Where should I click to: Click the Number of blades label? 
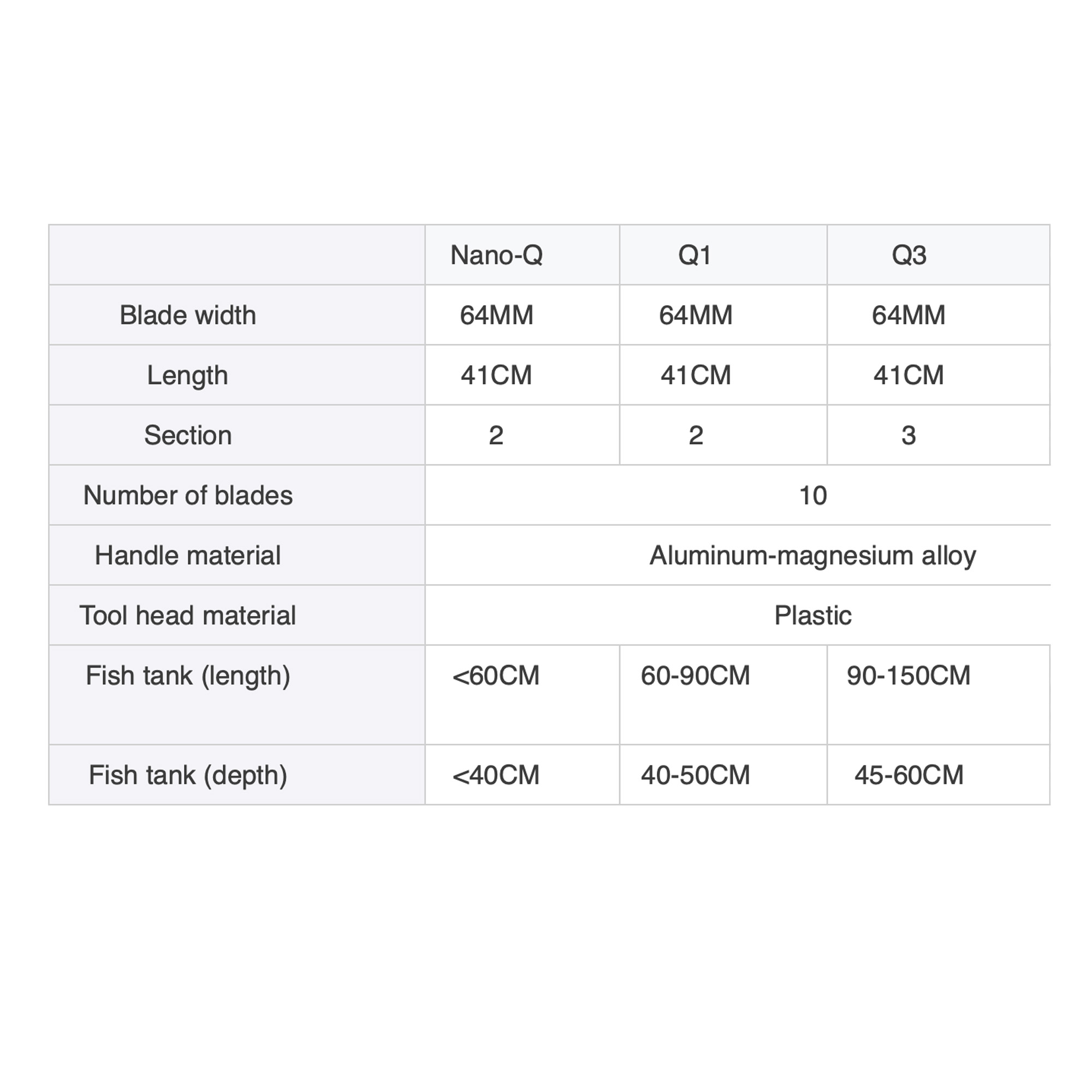[x=188, y=495]
